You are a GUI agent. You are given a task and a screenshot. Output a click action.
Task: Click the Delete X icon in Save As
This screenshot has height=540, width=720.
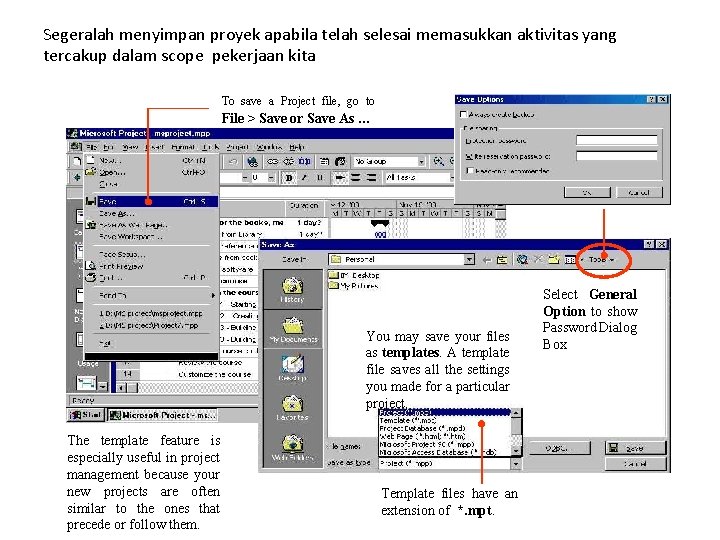538,259
